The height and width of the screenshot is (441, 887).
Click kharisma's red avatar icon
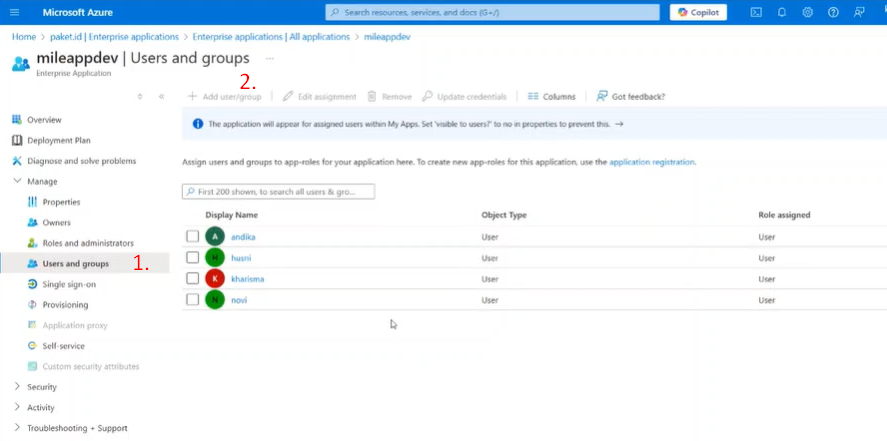[215, 278]
